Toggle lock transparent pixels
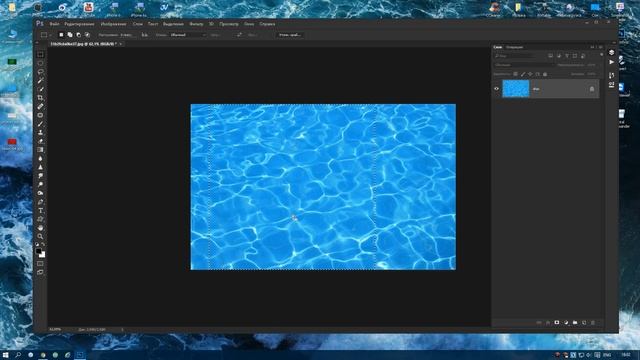This screenshot has height=360, width=640. point(516,74)
